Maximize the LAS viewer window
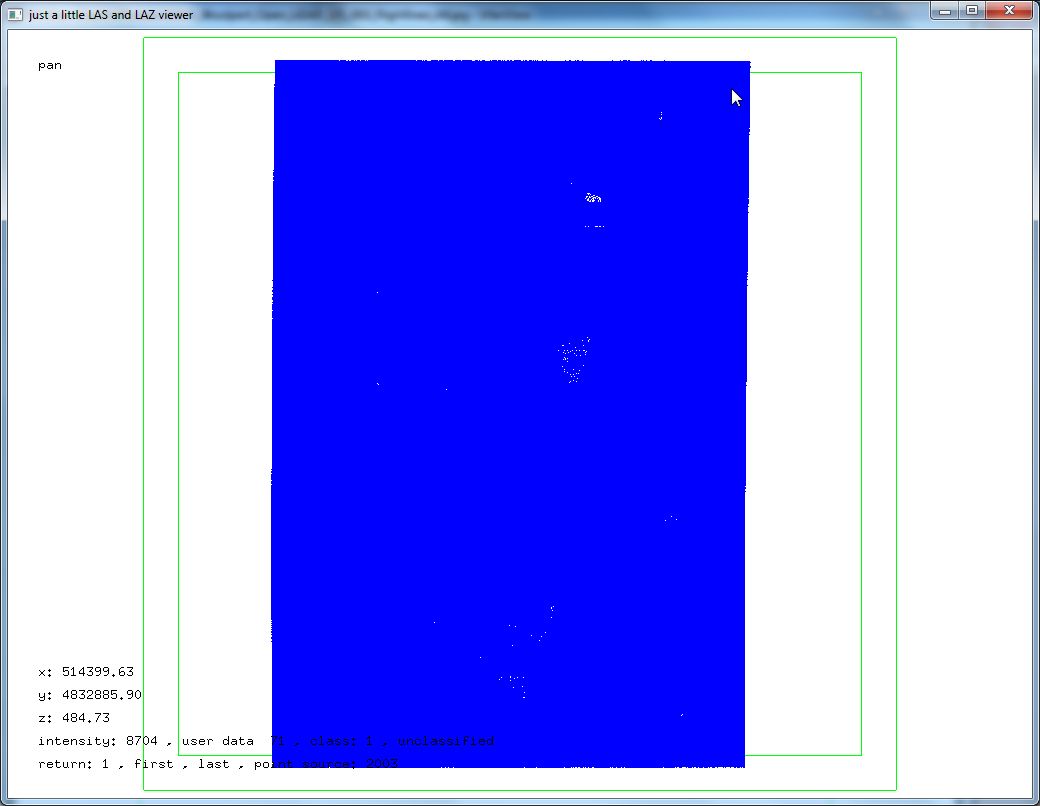This screenshot has height=806, width=1040. (x=971, y=10)
